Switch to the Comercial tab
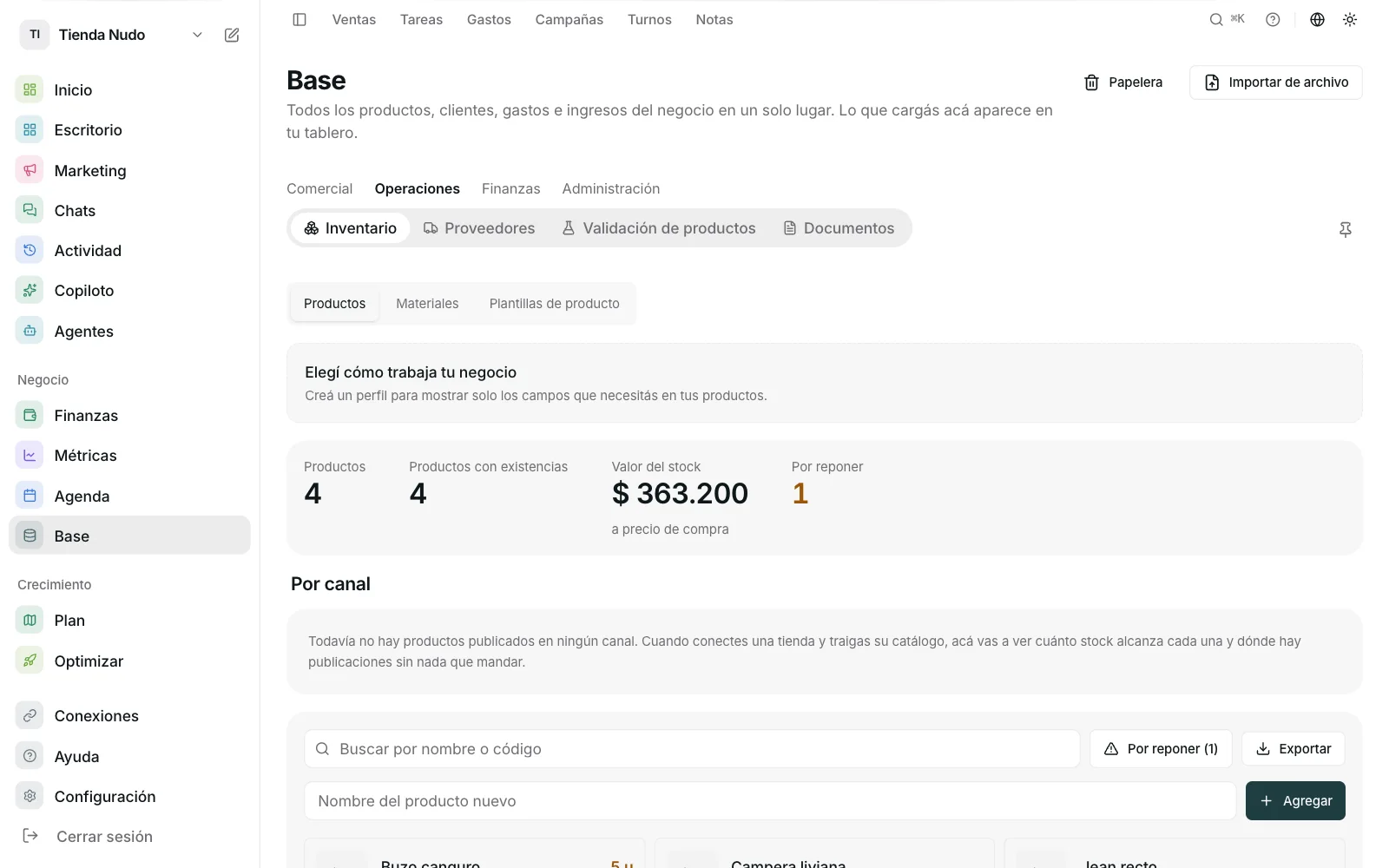Image resolution: width=1389 pixels, height=868 pixels. tap(319, 188)
